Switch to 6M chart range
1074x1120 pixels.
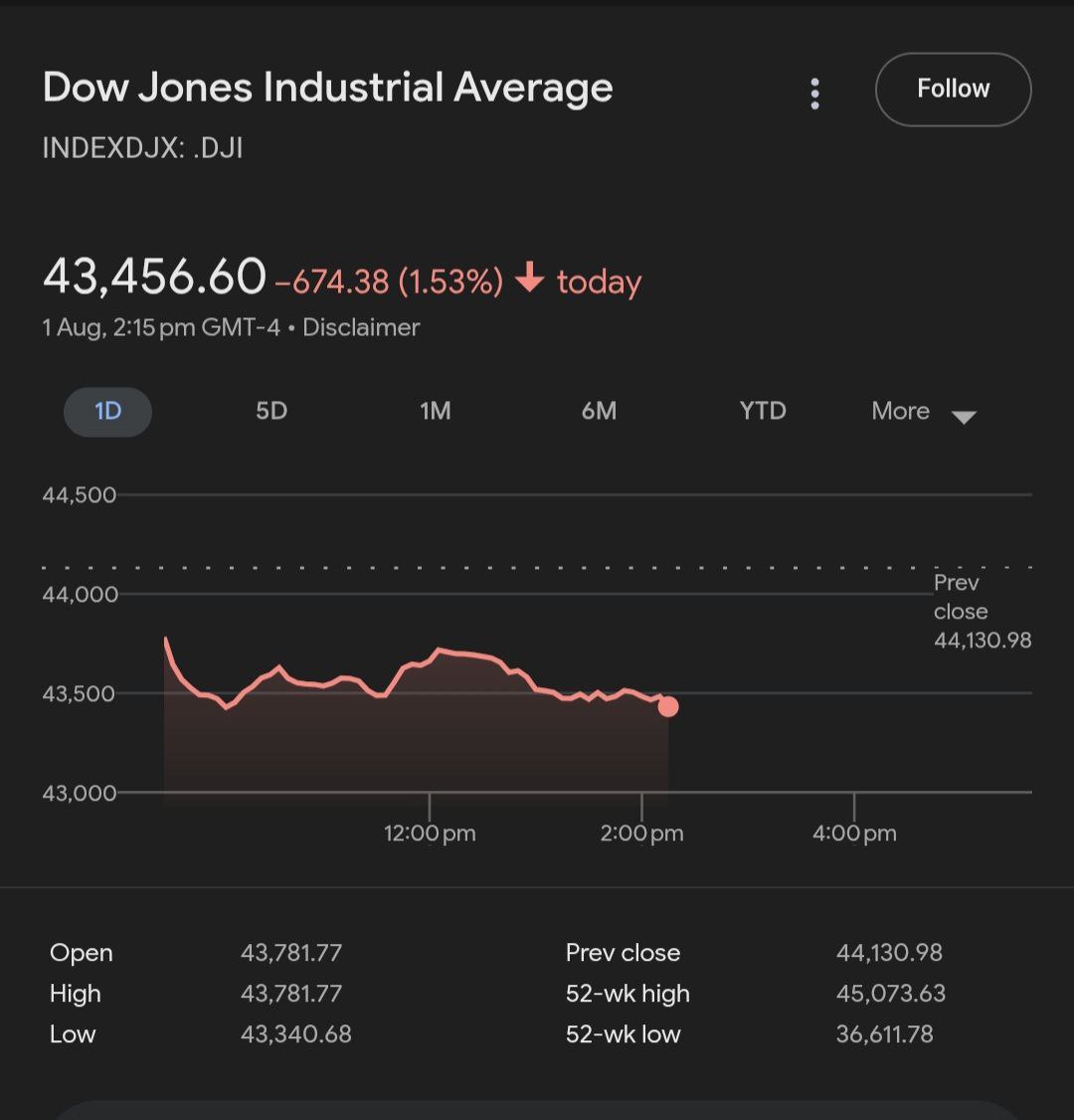click(x=599, y=411)
